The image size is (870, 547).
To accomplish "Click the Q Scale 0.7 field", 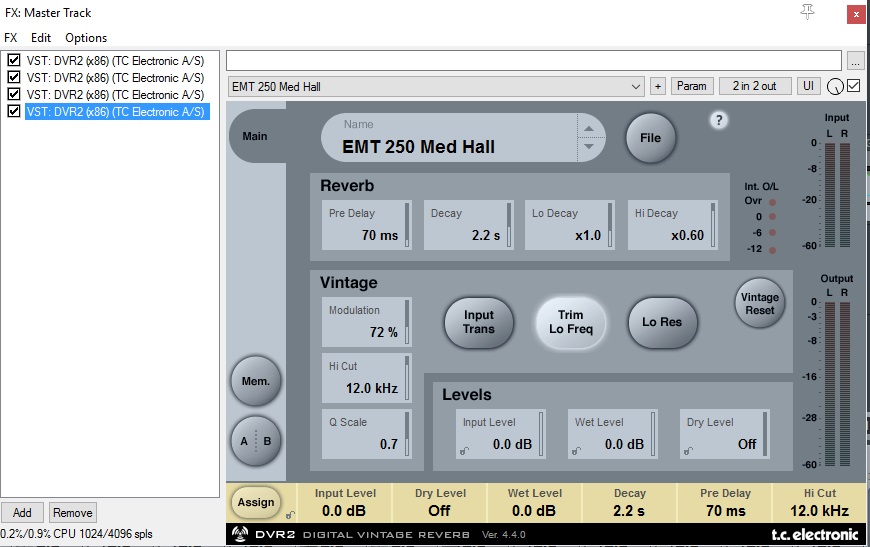I will [x=367, y=434].
